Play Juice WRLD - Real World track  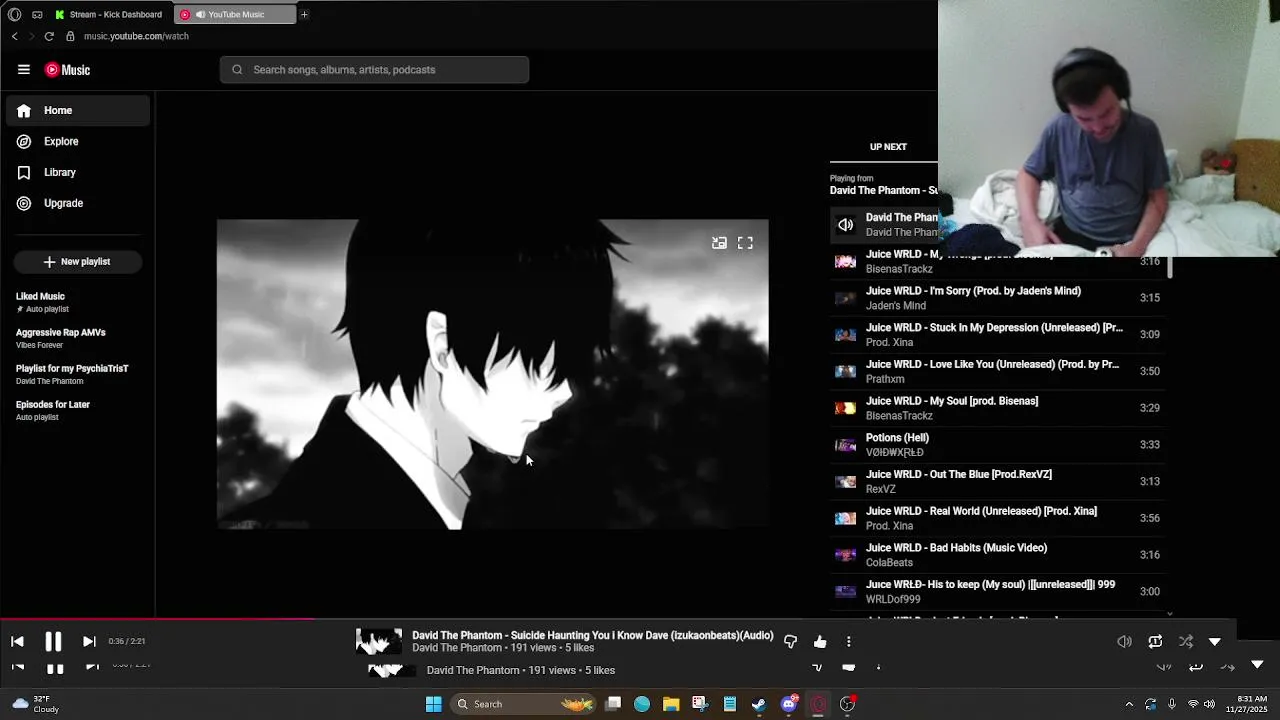1000,518
